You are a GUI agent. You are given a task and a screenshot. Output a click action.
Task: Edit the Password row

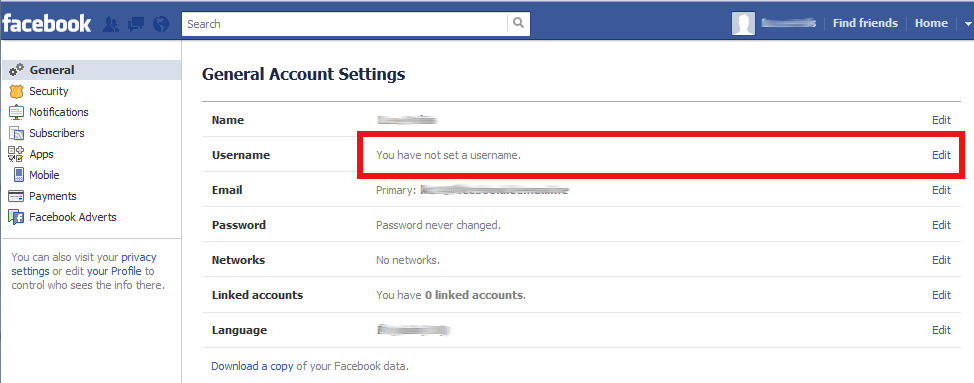click(x=941, y=225)
